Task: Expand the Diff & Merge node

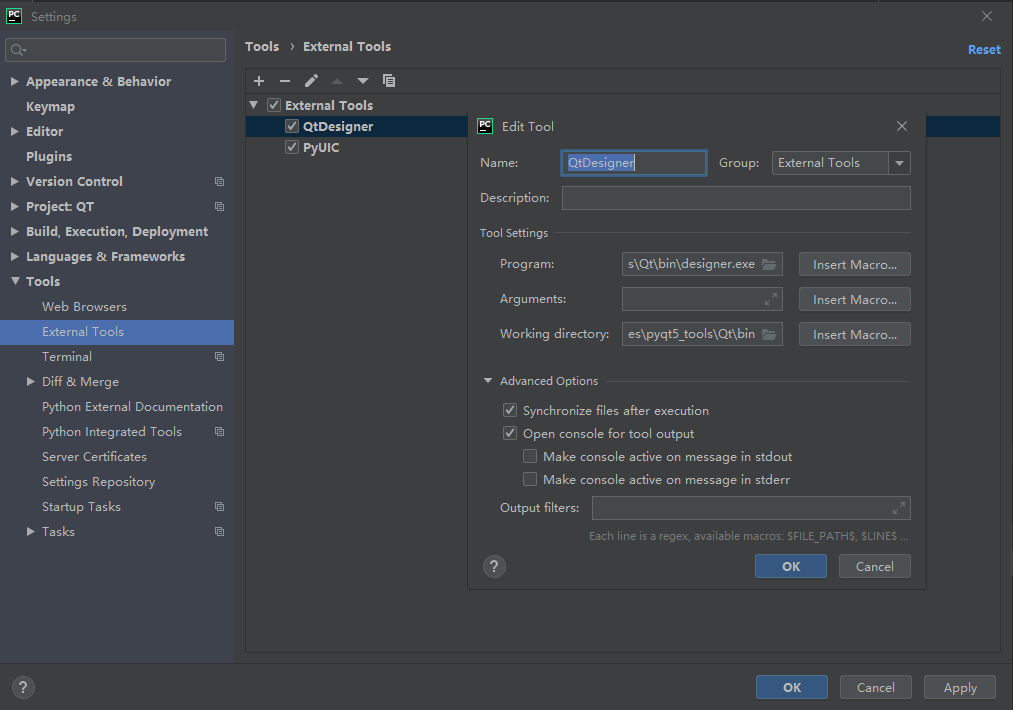Action: coord(30,382)
